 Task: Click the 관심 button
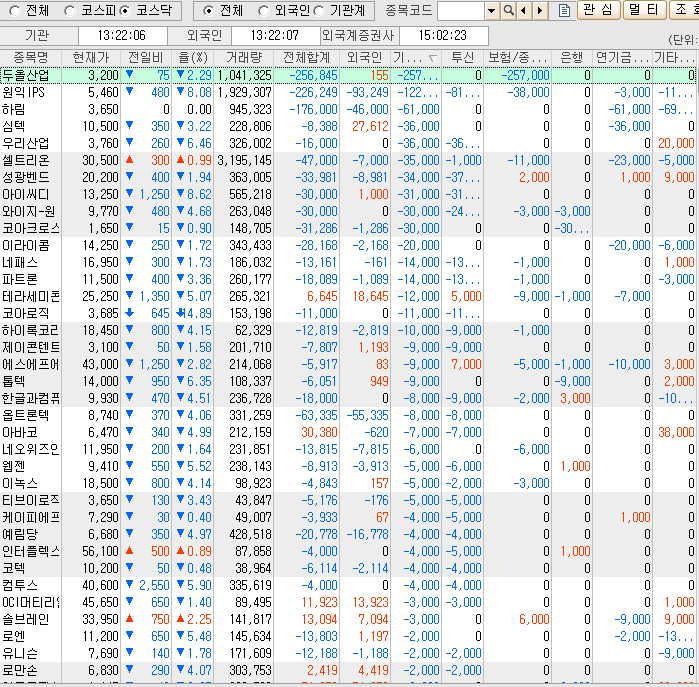598,10
